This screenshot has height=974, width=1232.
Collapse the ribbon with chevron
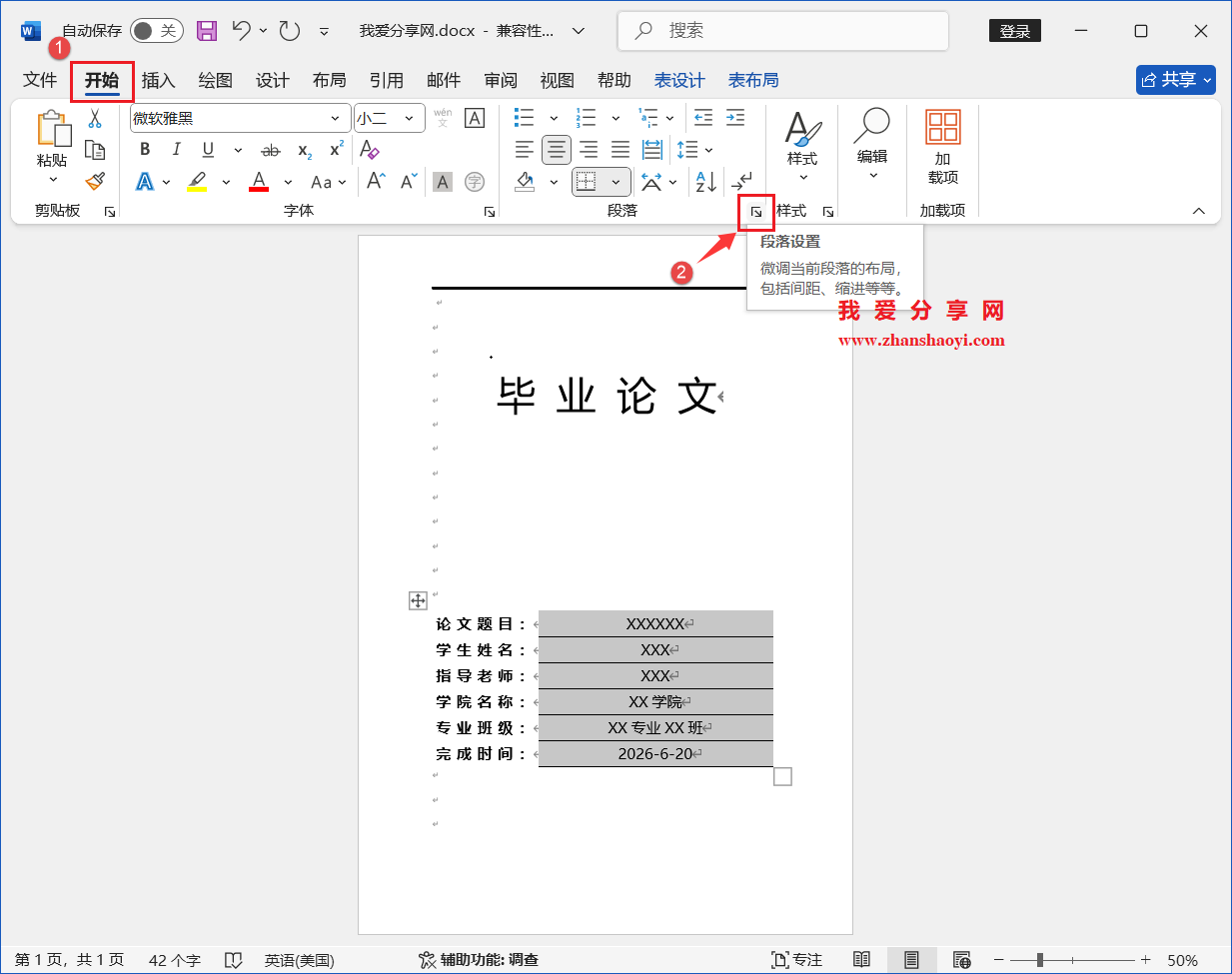coord(1199,211)
